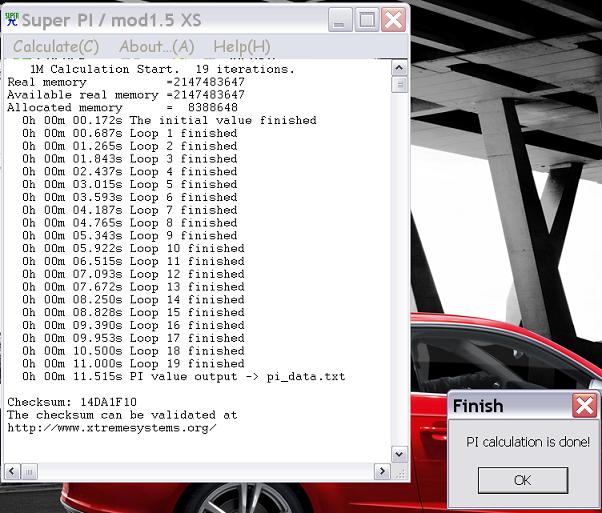The width and height of the screenshot is (602, 513).
Task: Click the 'Loop 2 finished' line
Action: pyautogui.click(x=129, y=146)
